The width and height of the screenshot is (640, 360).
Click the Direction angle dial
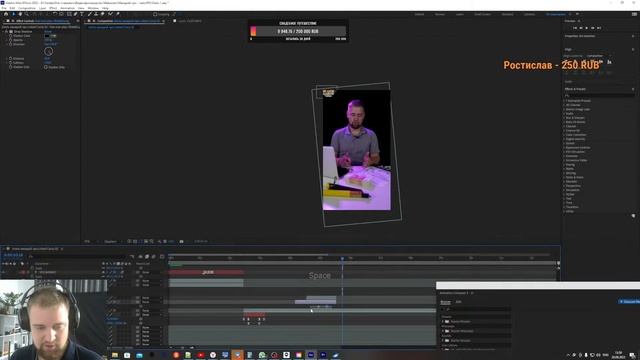coord(49,51)
